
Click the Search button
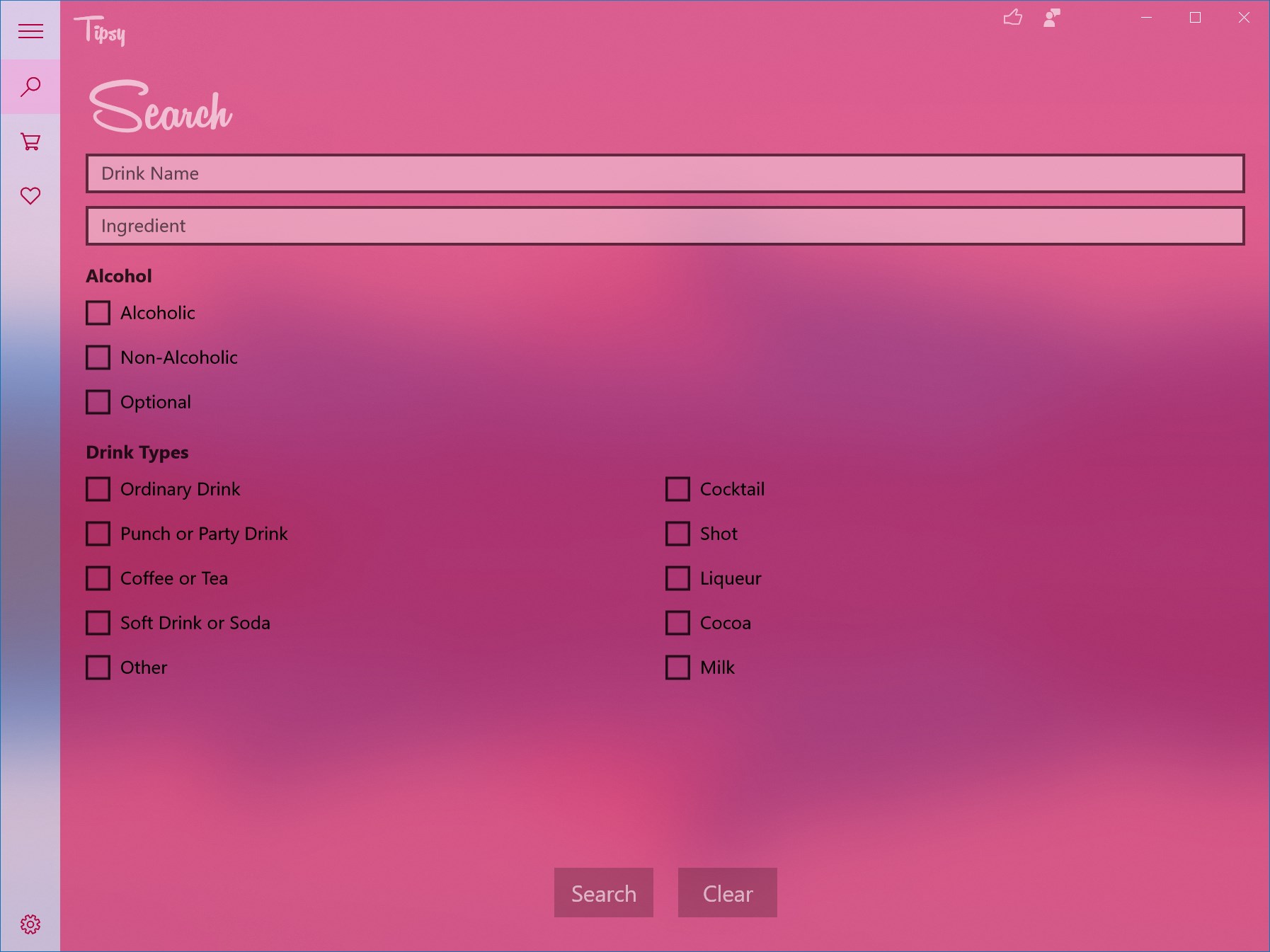604,893
